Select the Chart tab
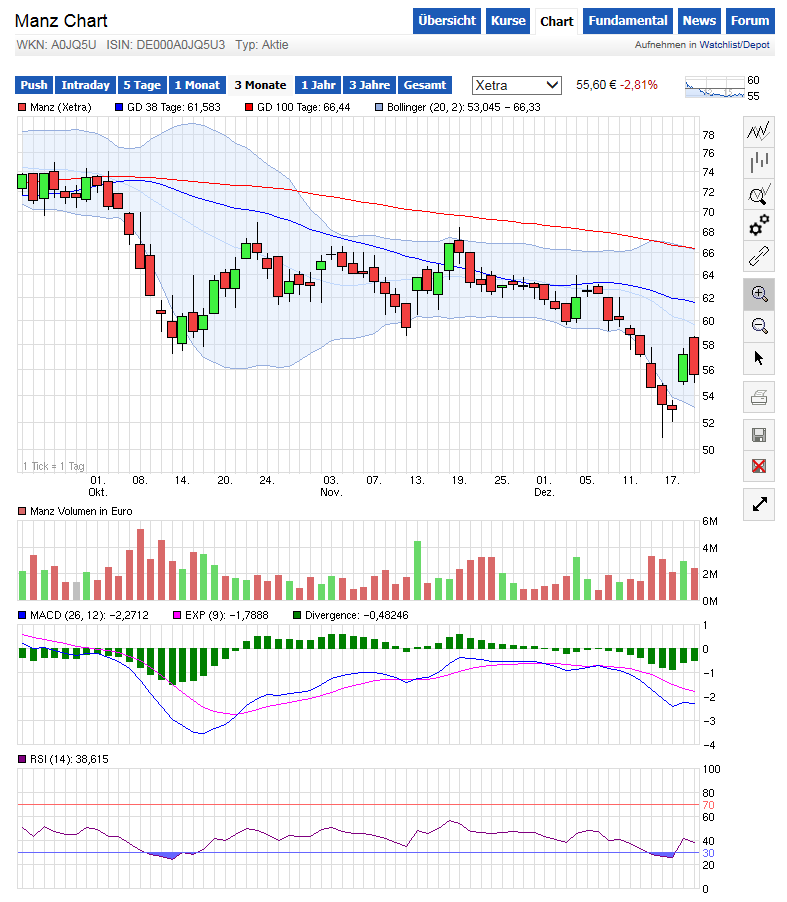Image resolution: width=787 pixels, height=902 pixels. coord(556,21)
